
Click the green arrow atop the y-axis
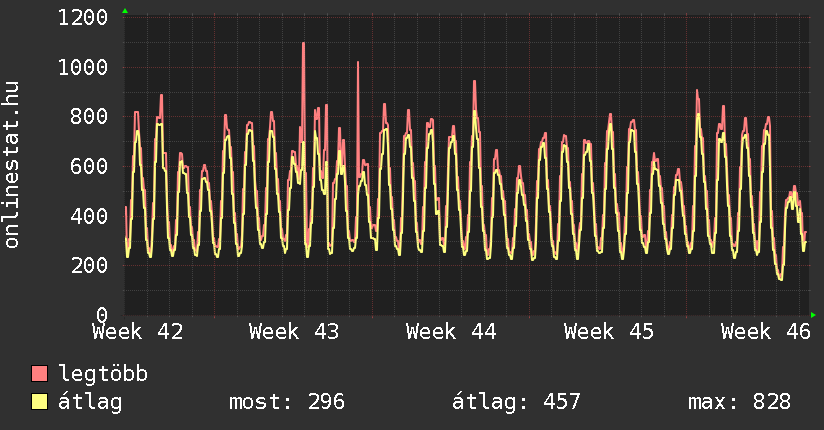click(x=125, y=11)
